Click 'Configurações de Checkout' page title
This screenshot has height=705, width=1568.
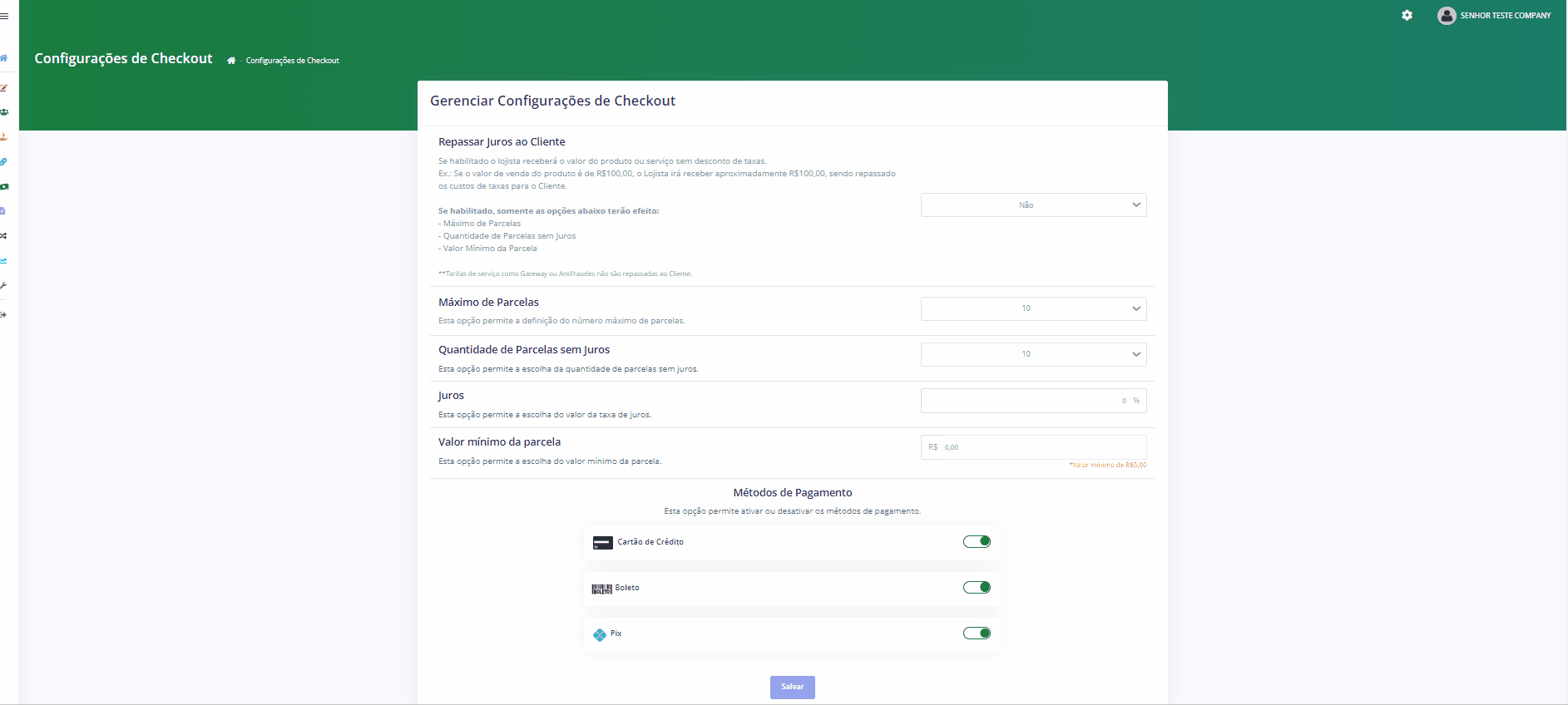[x=123, y=58]
